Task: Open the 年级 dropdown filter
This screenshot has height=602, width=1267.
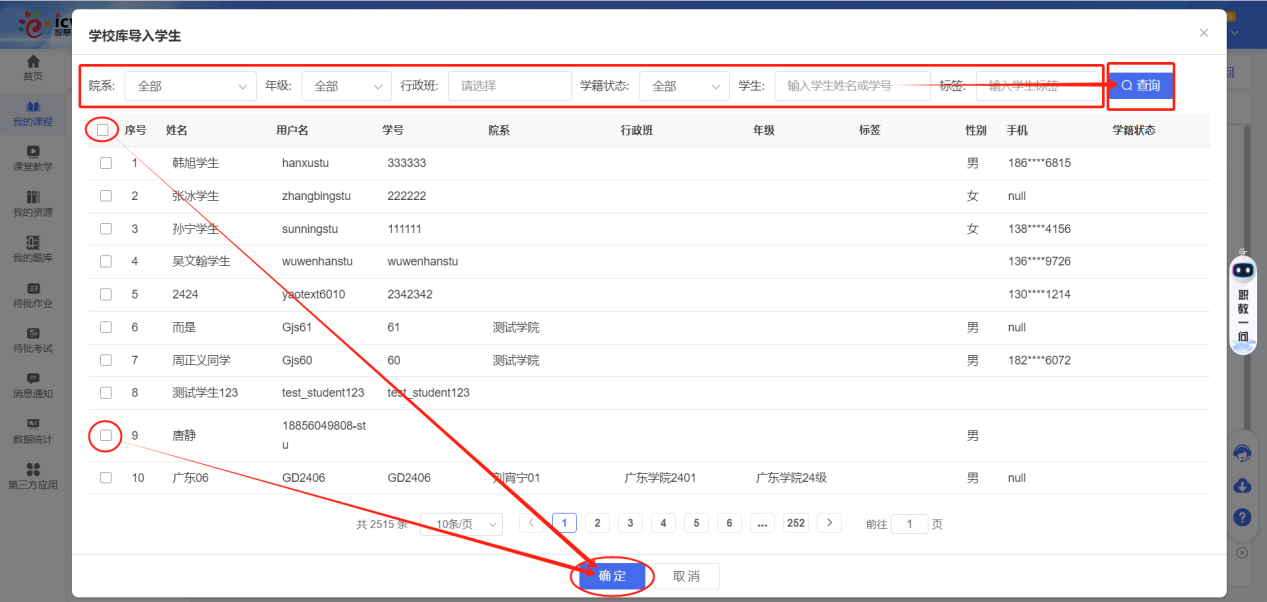Action: click(x=346, y=86)
